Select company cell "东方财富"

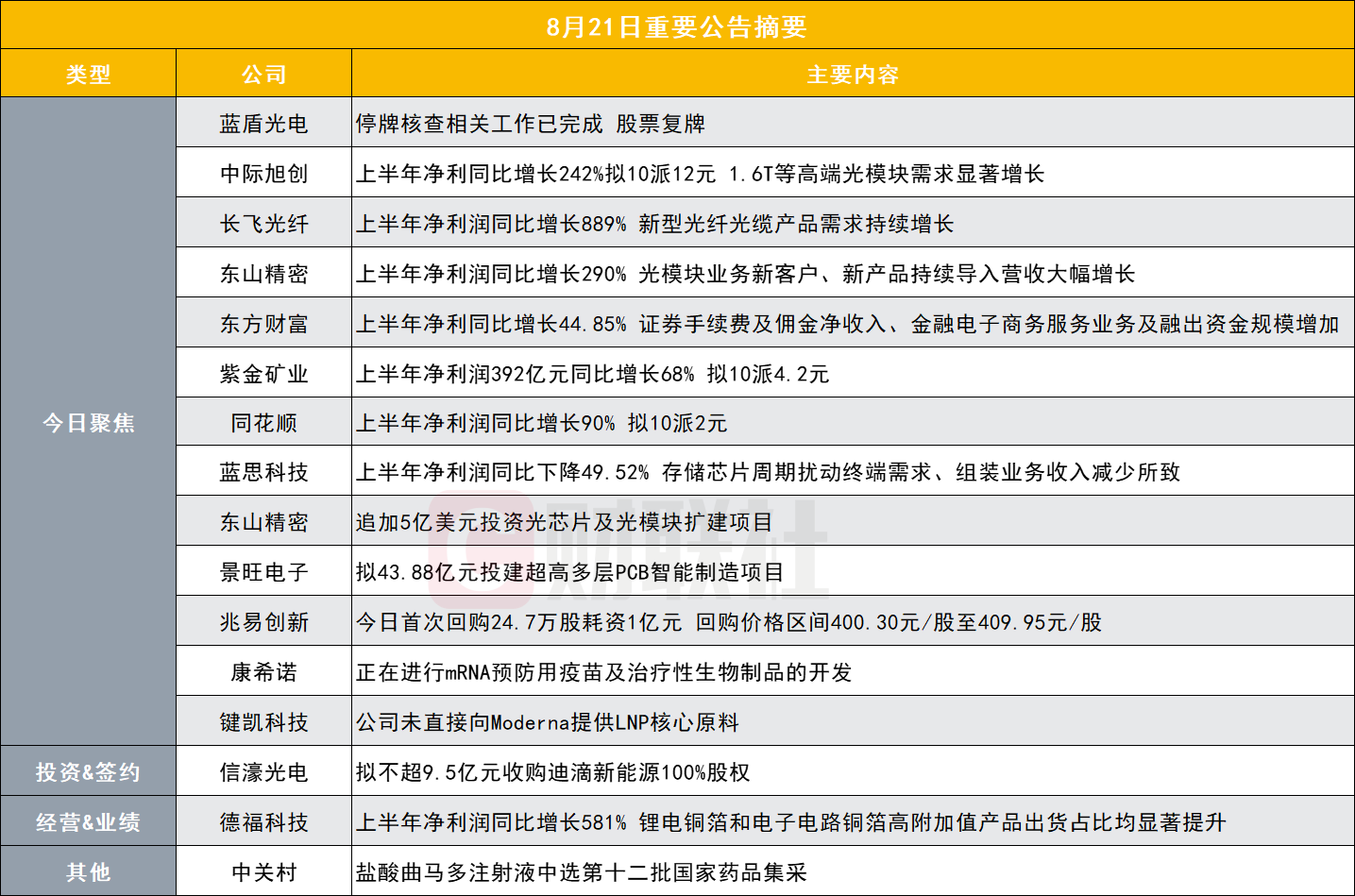(x=264, y=324)
